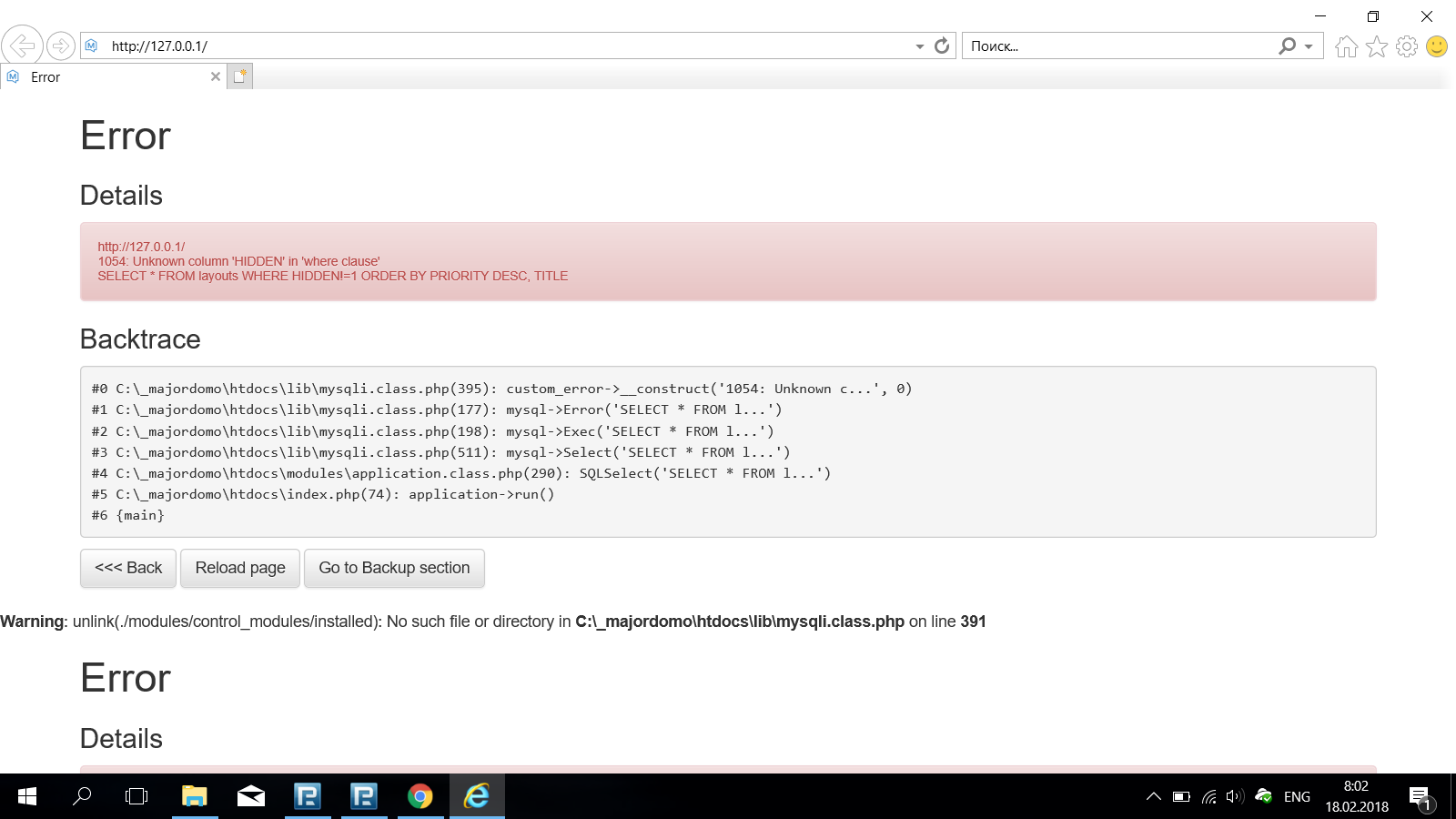Image resolution: width=1456 pixels, height=819 pixels.
Task: Click backtrace line #1 mysql->Error
Action: (x=437, y=409)
